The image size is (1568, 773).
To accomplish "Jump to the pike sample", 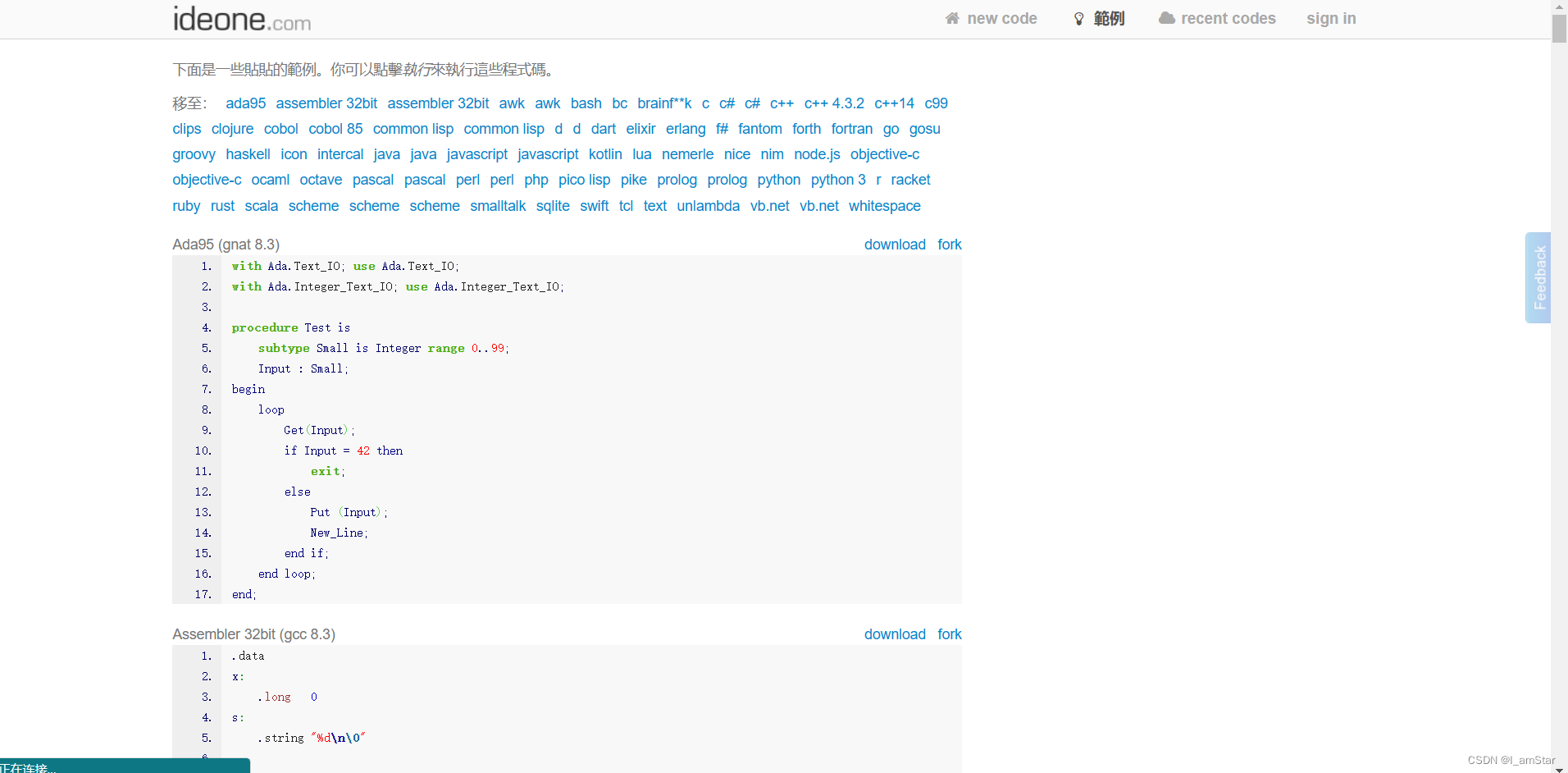I will (x=633, y=180).
